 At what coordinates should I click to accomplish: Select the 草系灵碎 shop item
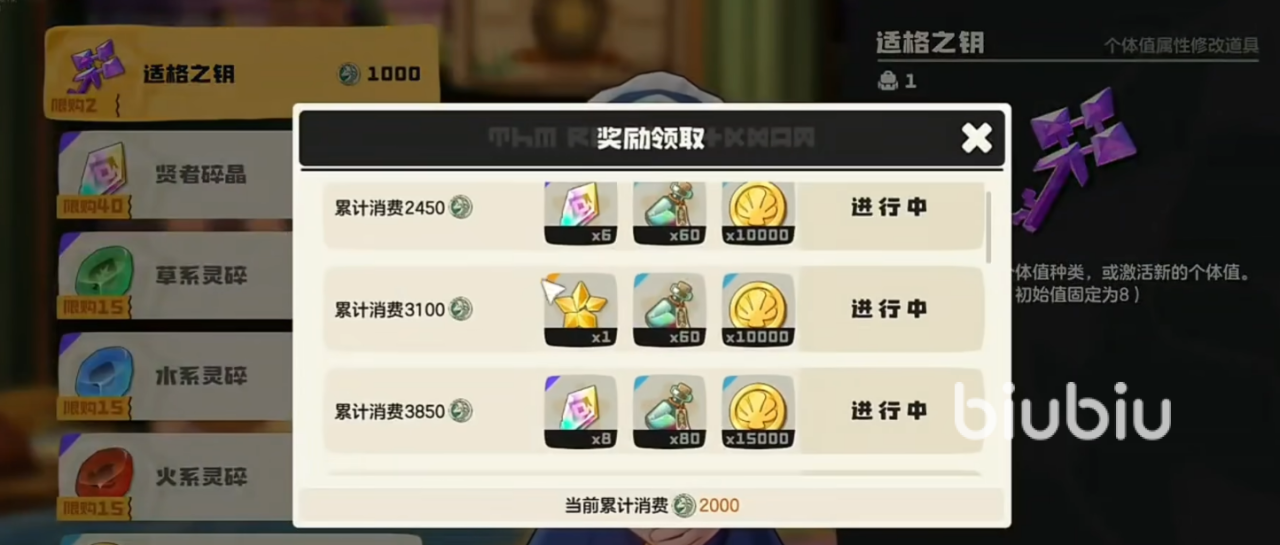pyautogui.click(x=176, y=276)
